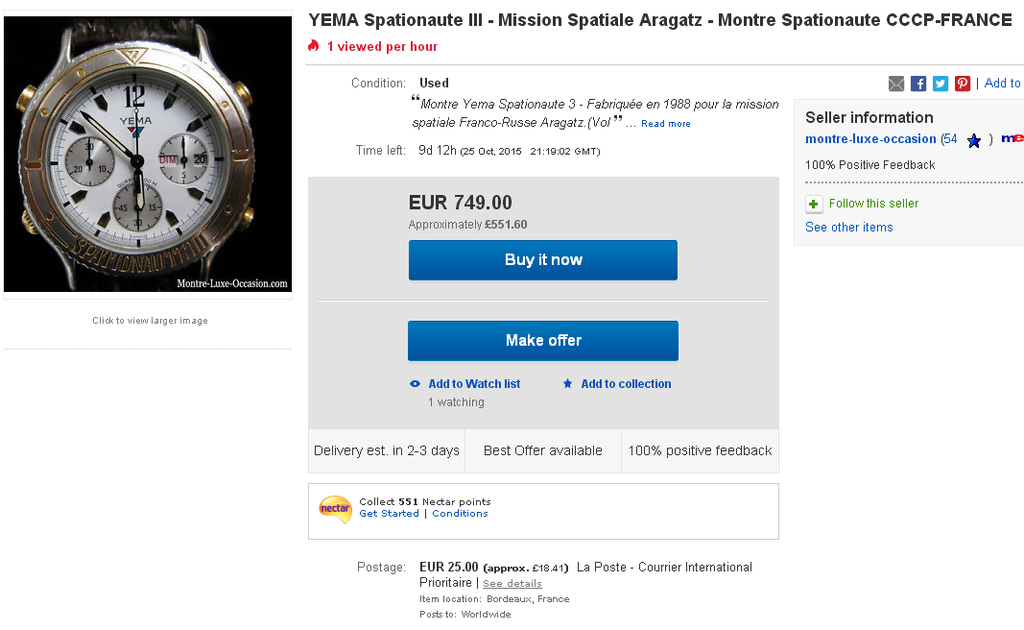Click the Follow this seller text link

pos(873,203)
